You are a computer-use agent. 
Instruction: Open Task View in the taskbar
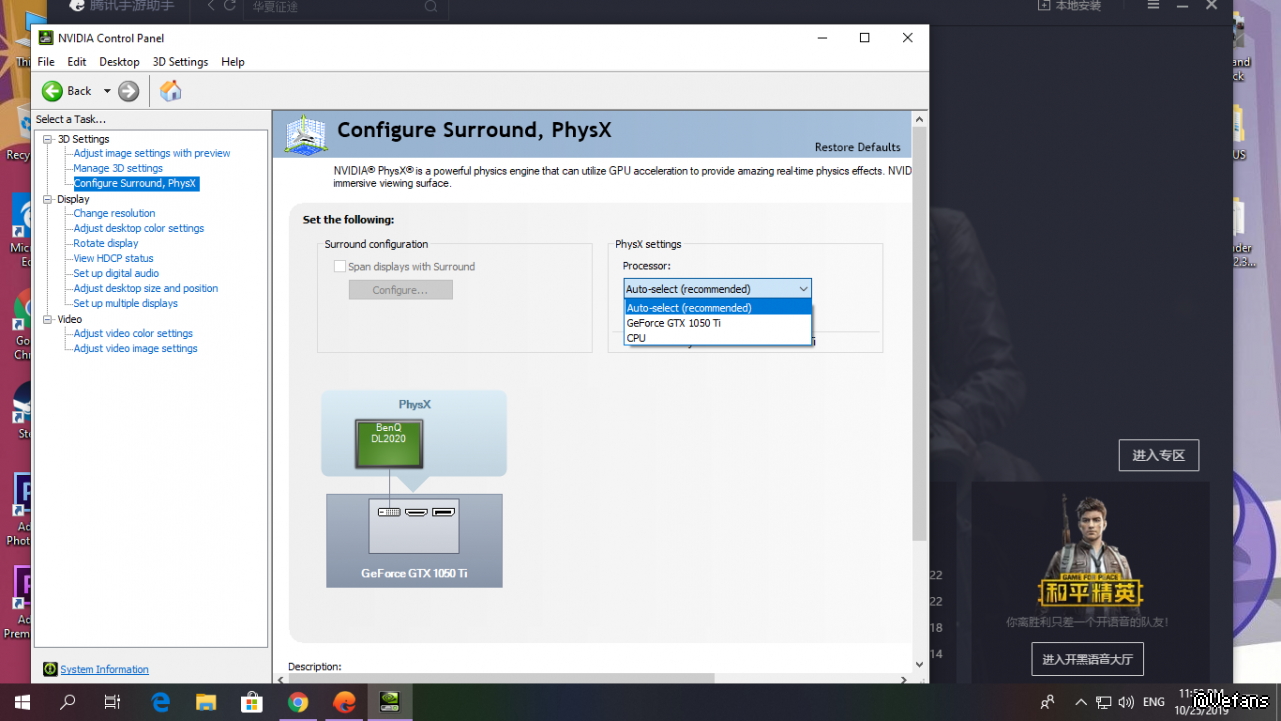[x=113, y=702]
